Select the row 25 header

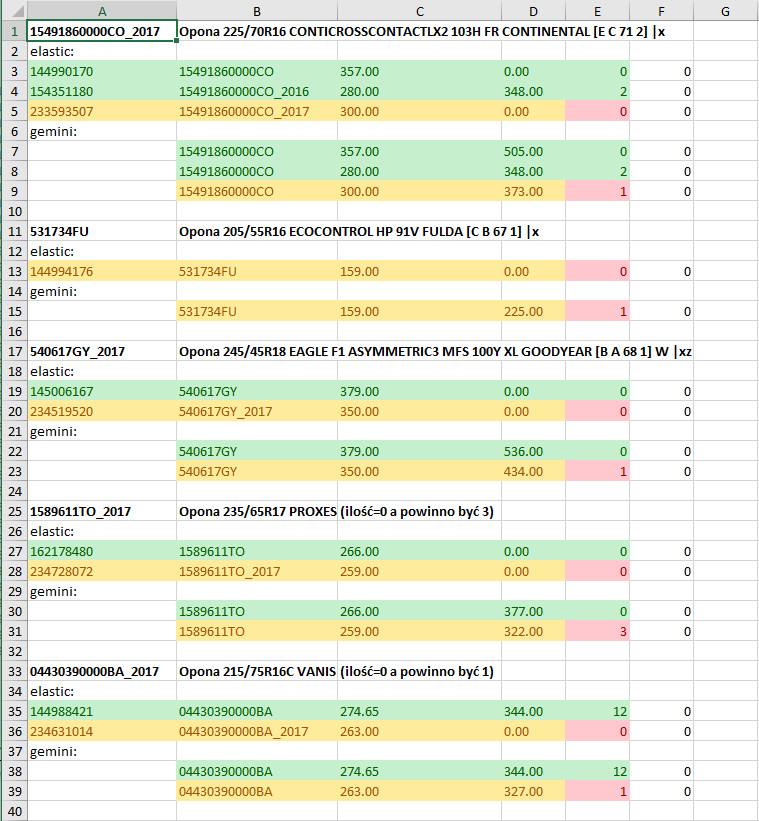pos(13,512)
